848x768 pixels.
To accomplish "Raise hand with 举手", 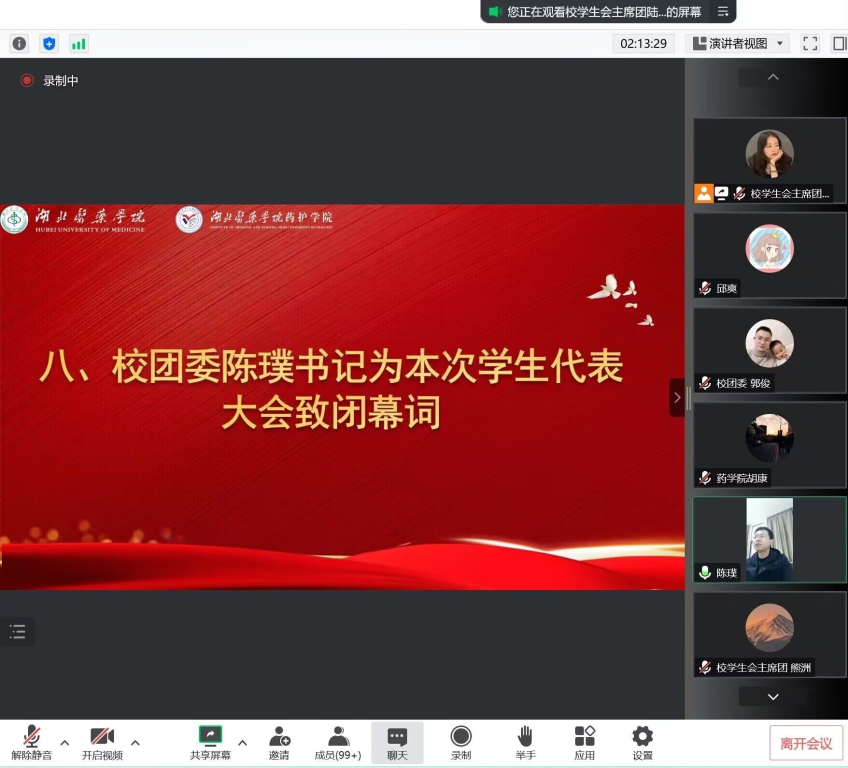I will point(525,742).
